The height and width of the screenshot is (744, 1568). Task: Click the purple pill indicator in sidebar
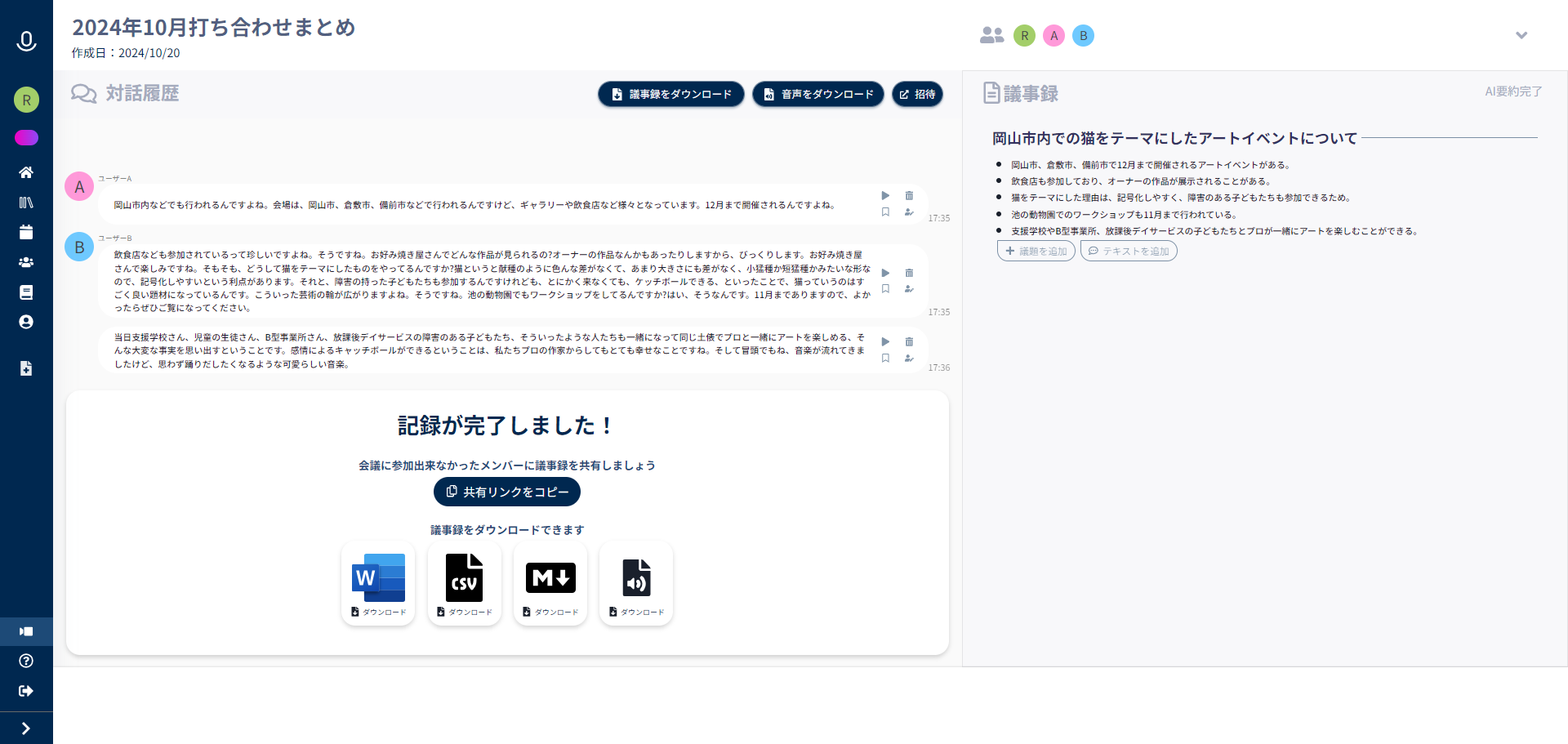click(x=26, y=137)
